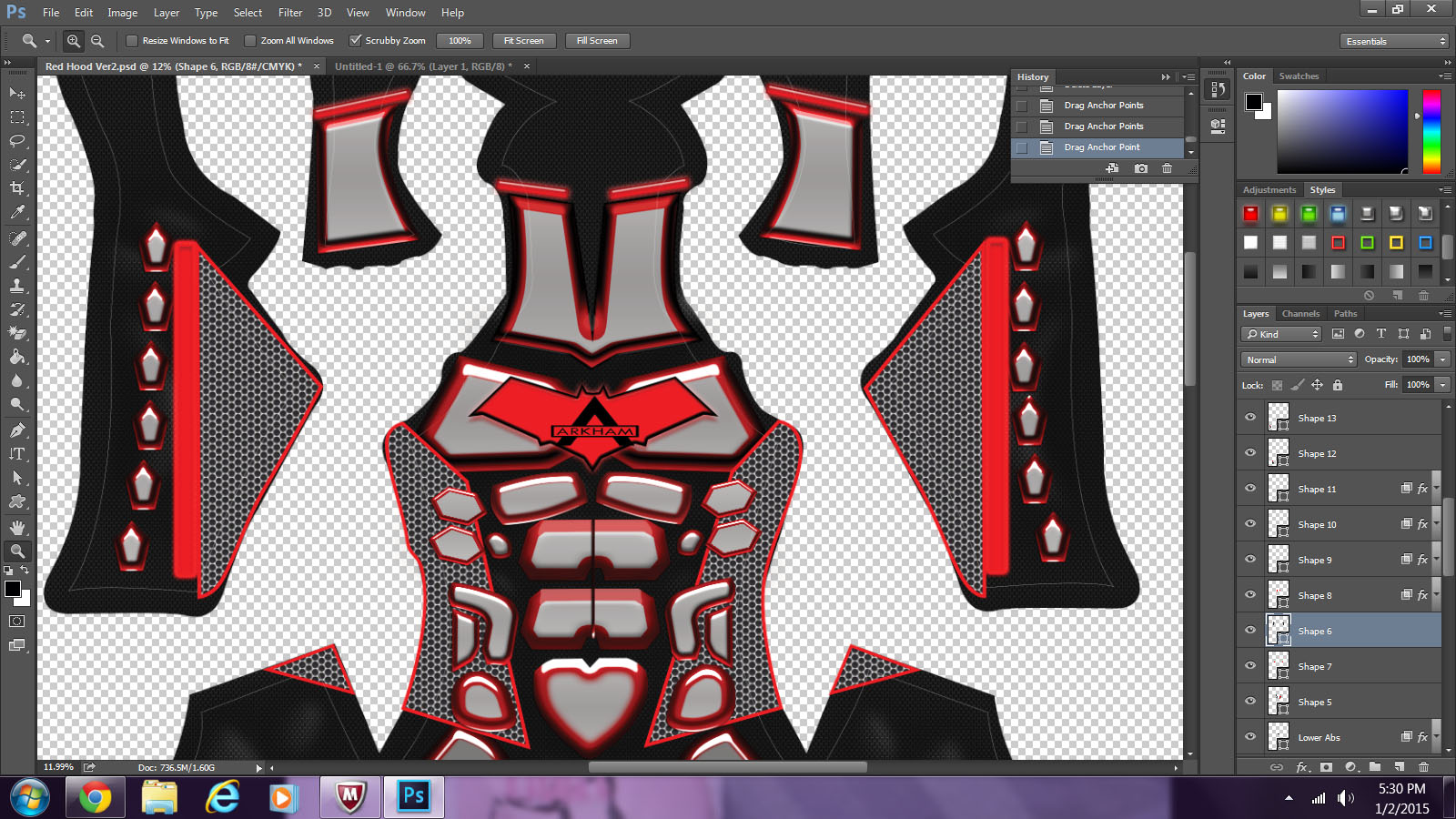
Task: Click the 100% zoom button
Action: pyautogui.click(x=460, y=41)
